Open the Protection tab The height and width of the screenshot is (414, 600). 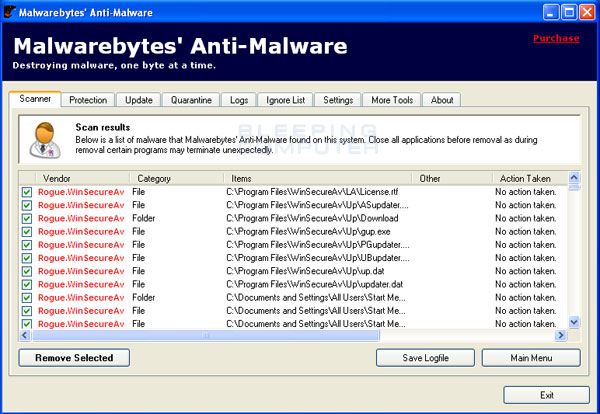pyautogui.click(x=88, y=100)
